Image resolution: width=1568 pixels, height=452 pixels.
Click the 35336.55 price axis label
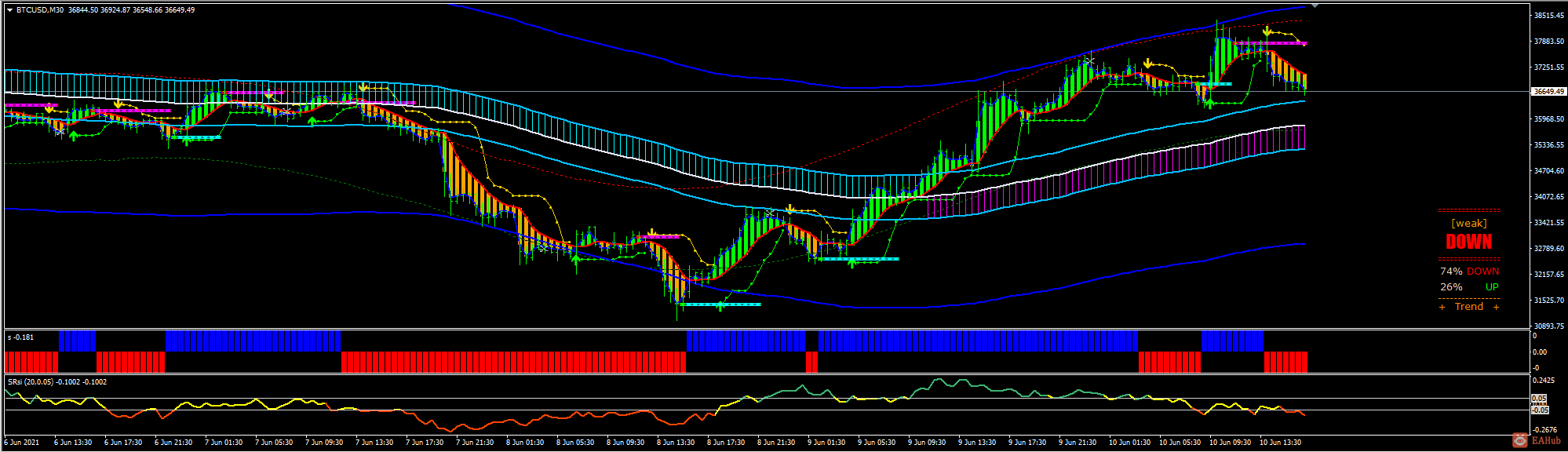point(1548,145)
